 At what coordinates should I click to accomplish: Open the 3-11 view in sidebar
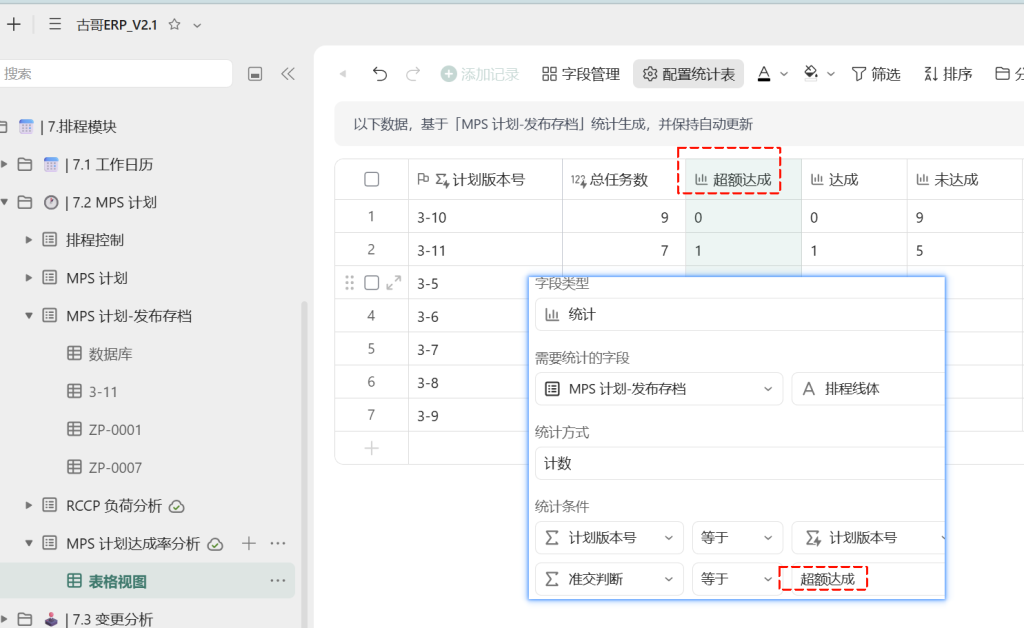(103, 392)
